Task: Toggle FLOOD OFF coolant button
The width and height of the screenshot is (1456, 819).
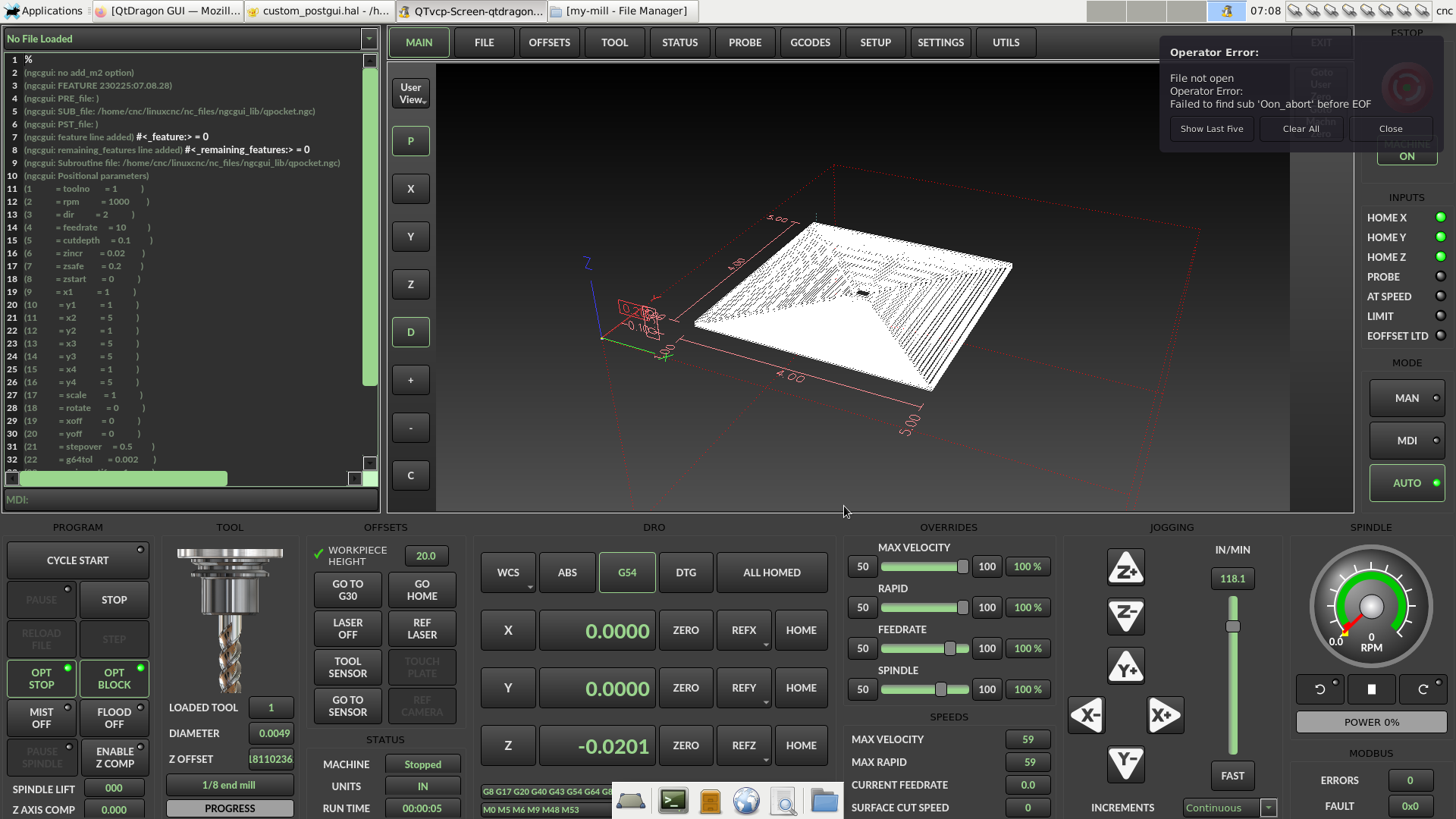Action: pyautogui.click(x=115, y=718)
